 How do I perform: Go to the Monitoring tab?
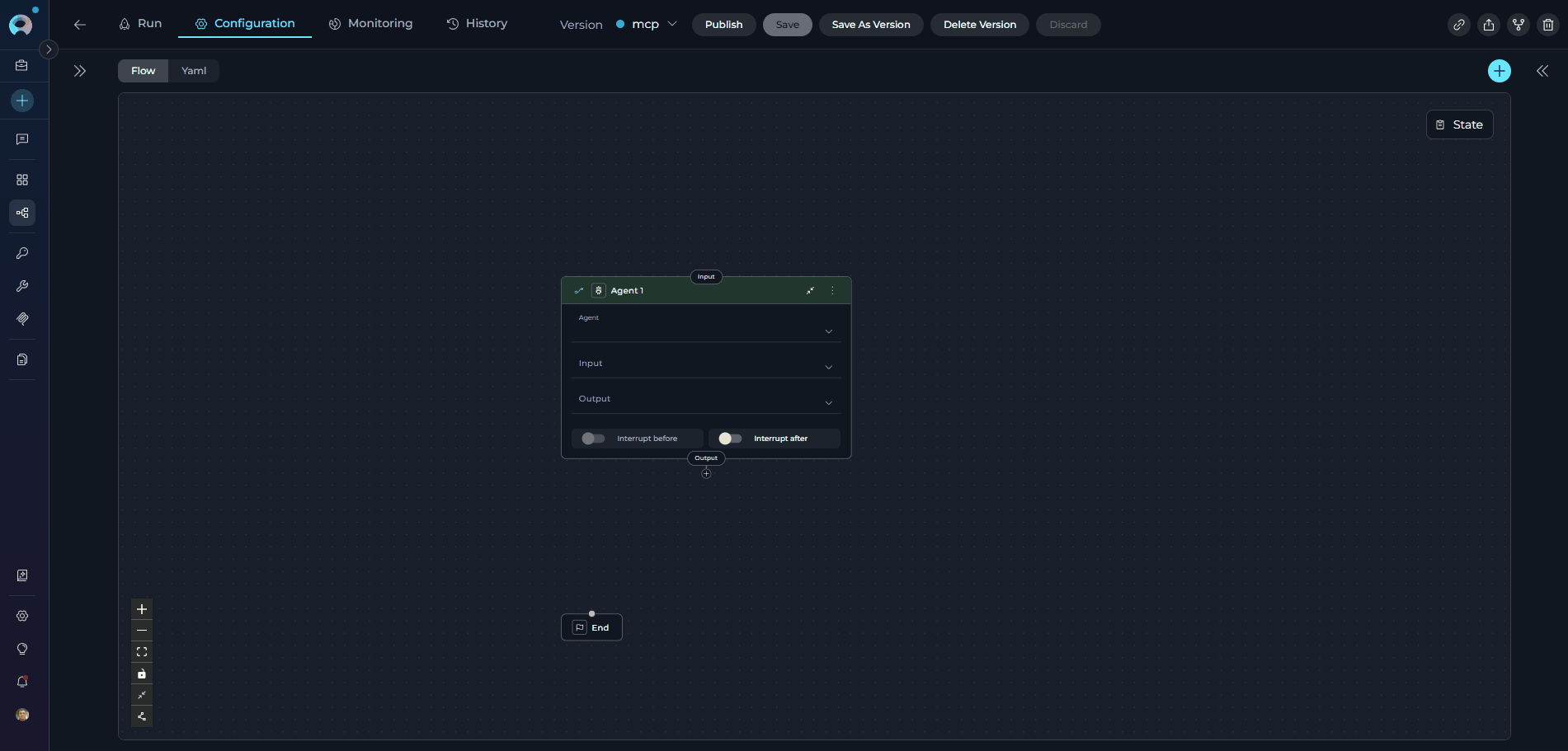[370, 23]
